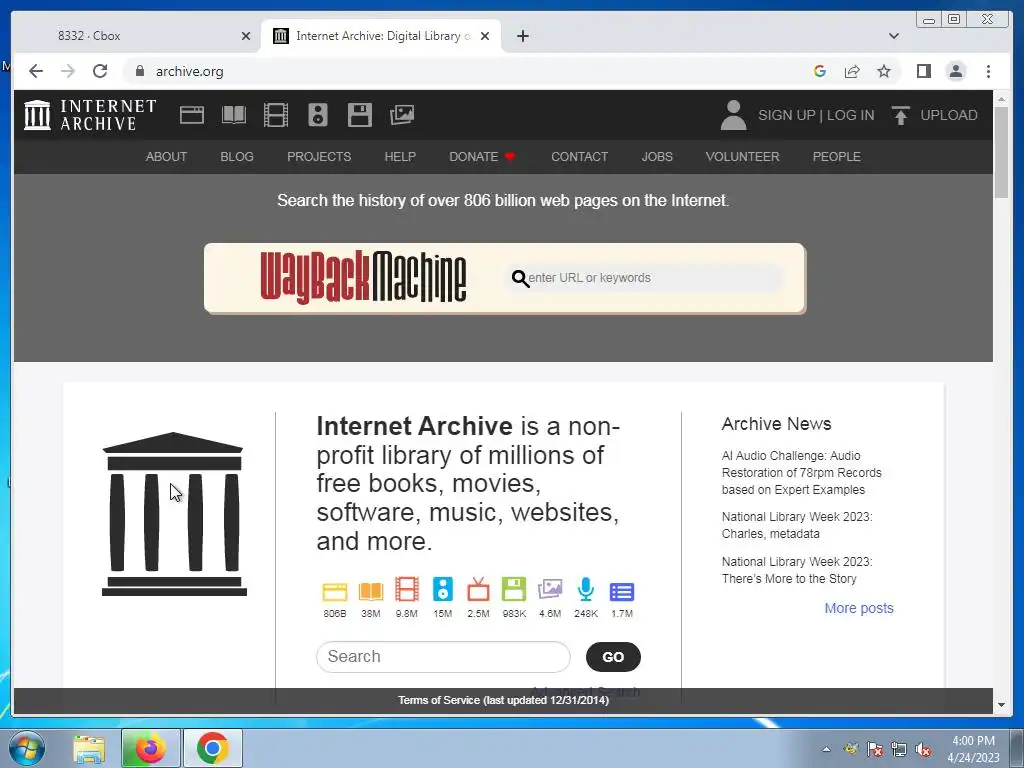Viewport: 1024px width, 768px height.
Task: Click the yellow Web pages icon labeled 806B
Action: pos(335,590)
